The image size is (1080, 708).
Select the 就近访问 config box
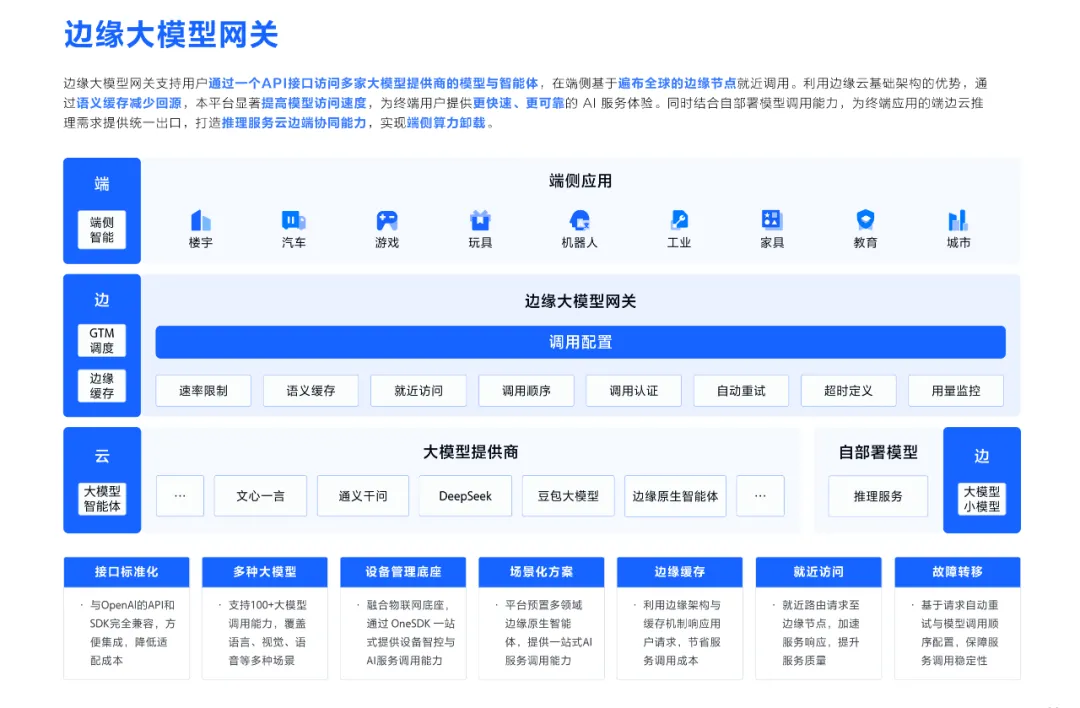click(x=418, y=391)
